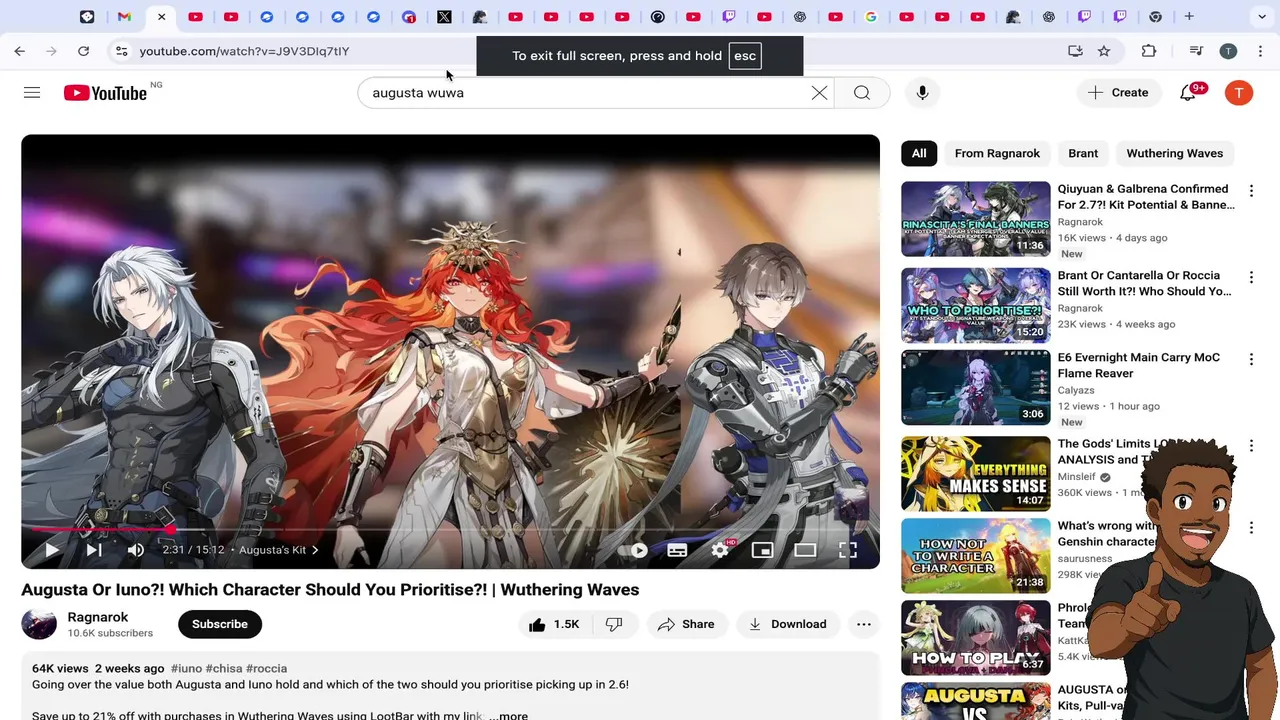
Task: Dislike the video
Action: point(614,624)
